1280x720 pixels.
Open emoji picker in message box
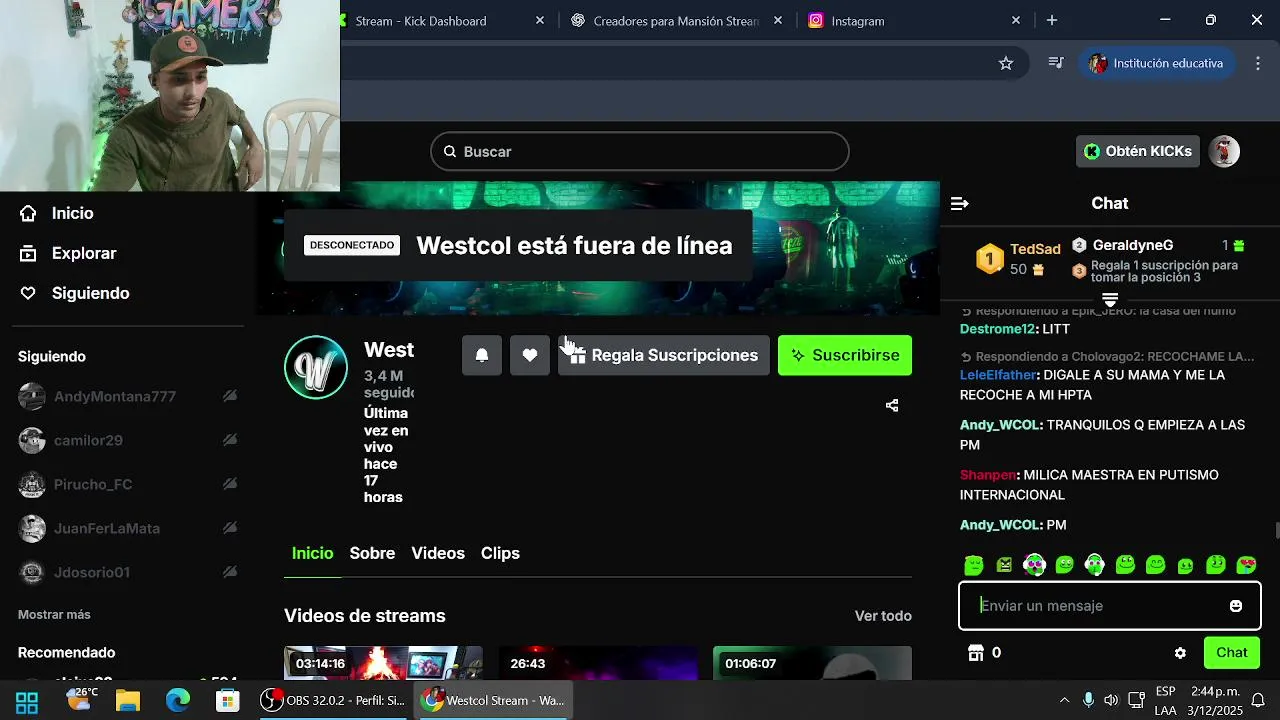[x=1236, y=606]
